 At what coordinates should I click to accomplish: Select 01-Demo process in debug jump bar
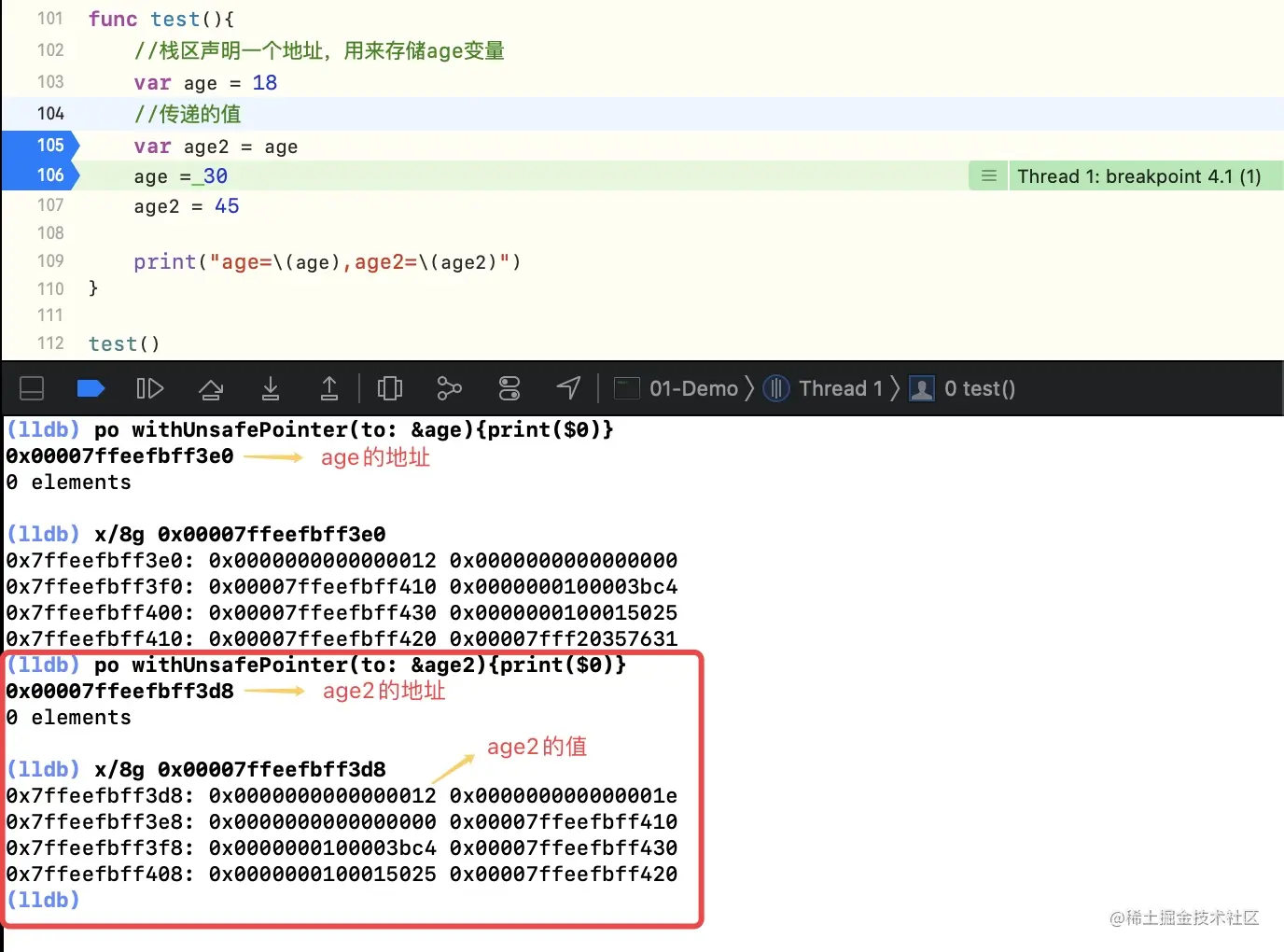[677, 388]
